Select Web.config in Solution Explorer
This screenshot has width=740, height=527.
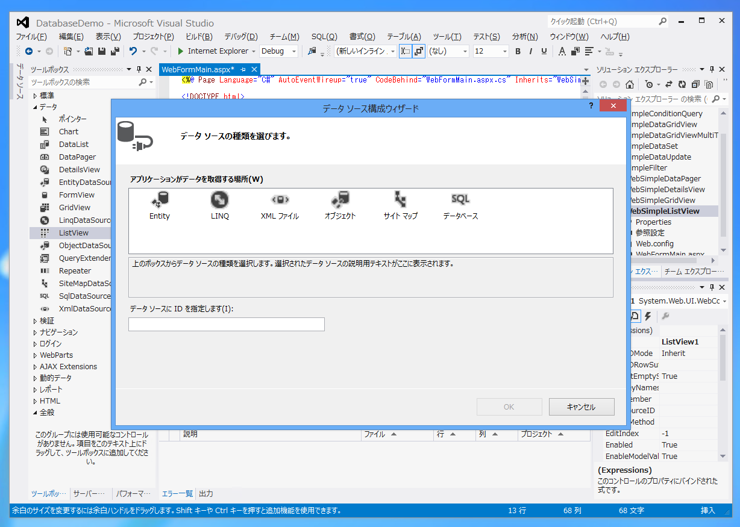click(654, 243)
